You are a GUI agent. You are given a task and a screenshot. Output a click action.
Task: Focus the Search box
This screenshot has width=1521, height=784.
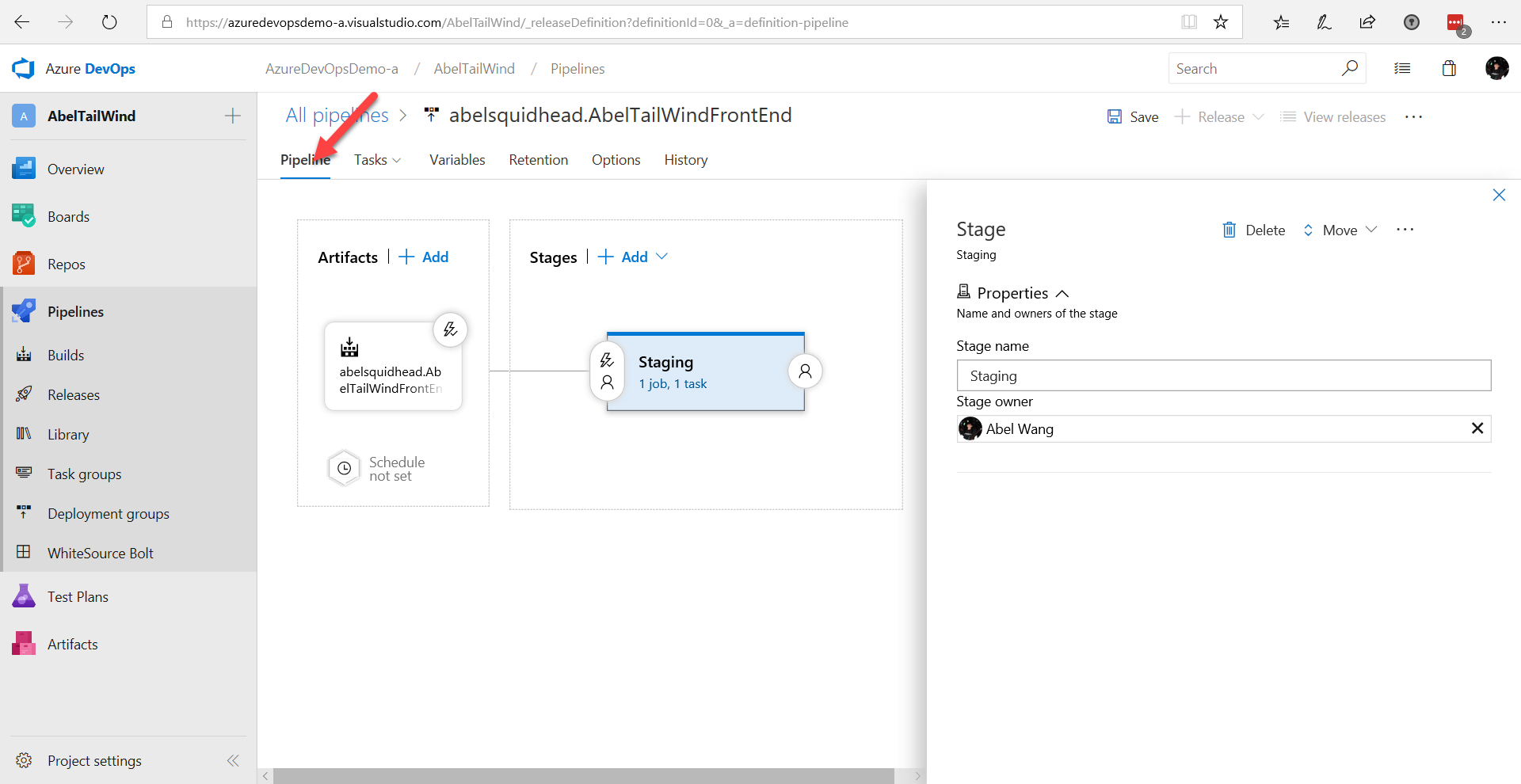click(x=1256, y=68)
